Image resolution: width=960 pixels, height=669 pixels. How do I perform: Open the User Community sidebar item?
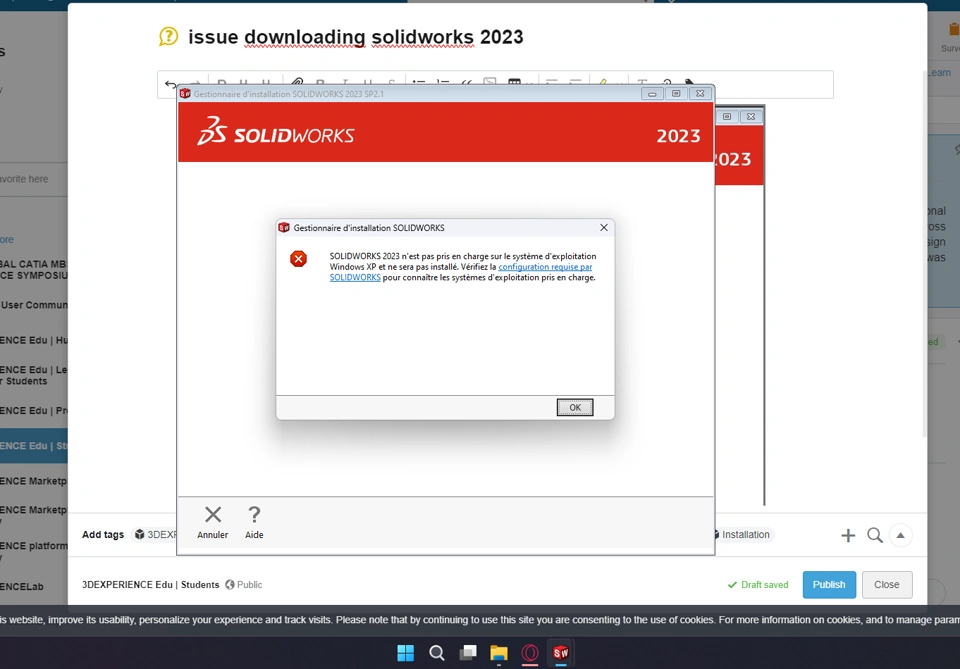[34, 305]
